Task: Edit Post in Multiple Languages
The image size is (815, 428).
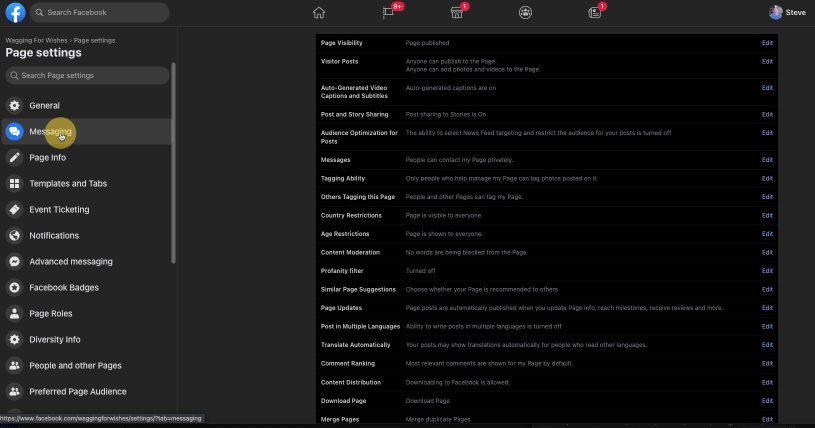Action: tap(767, 327)
